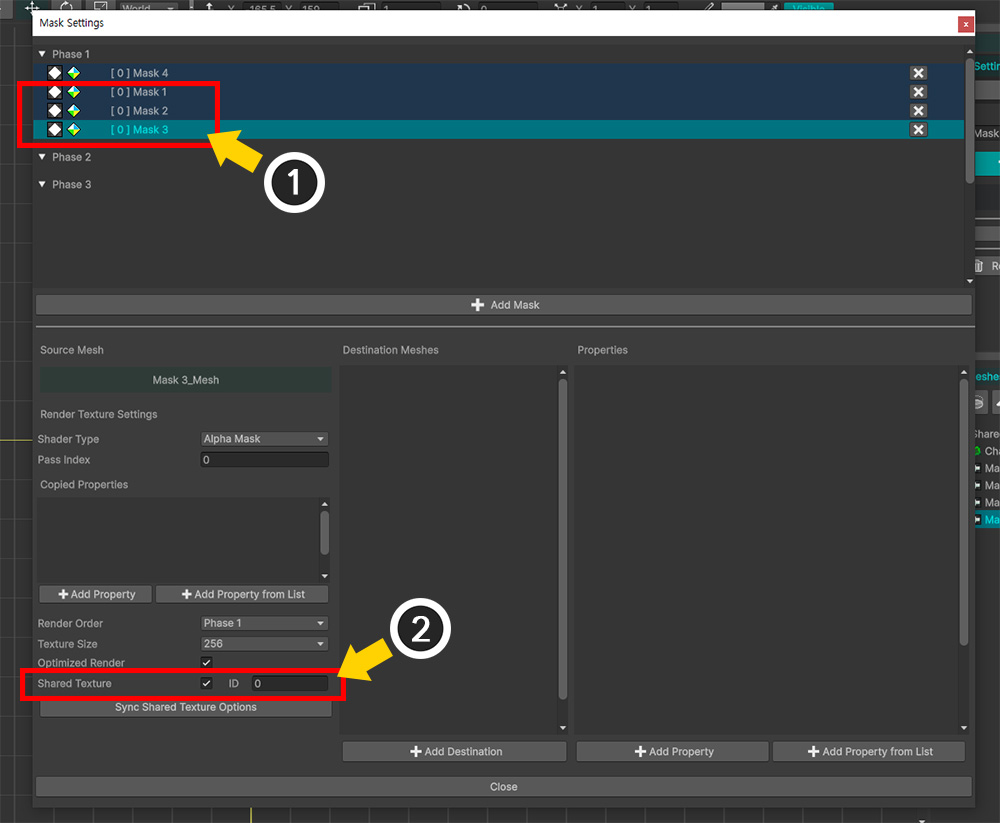Click Add Property from List below Properties list

click(869, 752)
